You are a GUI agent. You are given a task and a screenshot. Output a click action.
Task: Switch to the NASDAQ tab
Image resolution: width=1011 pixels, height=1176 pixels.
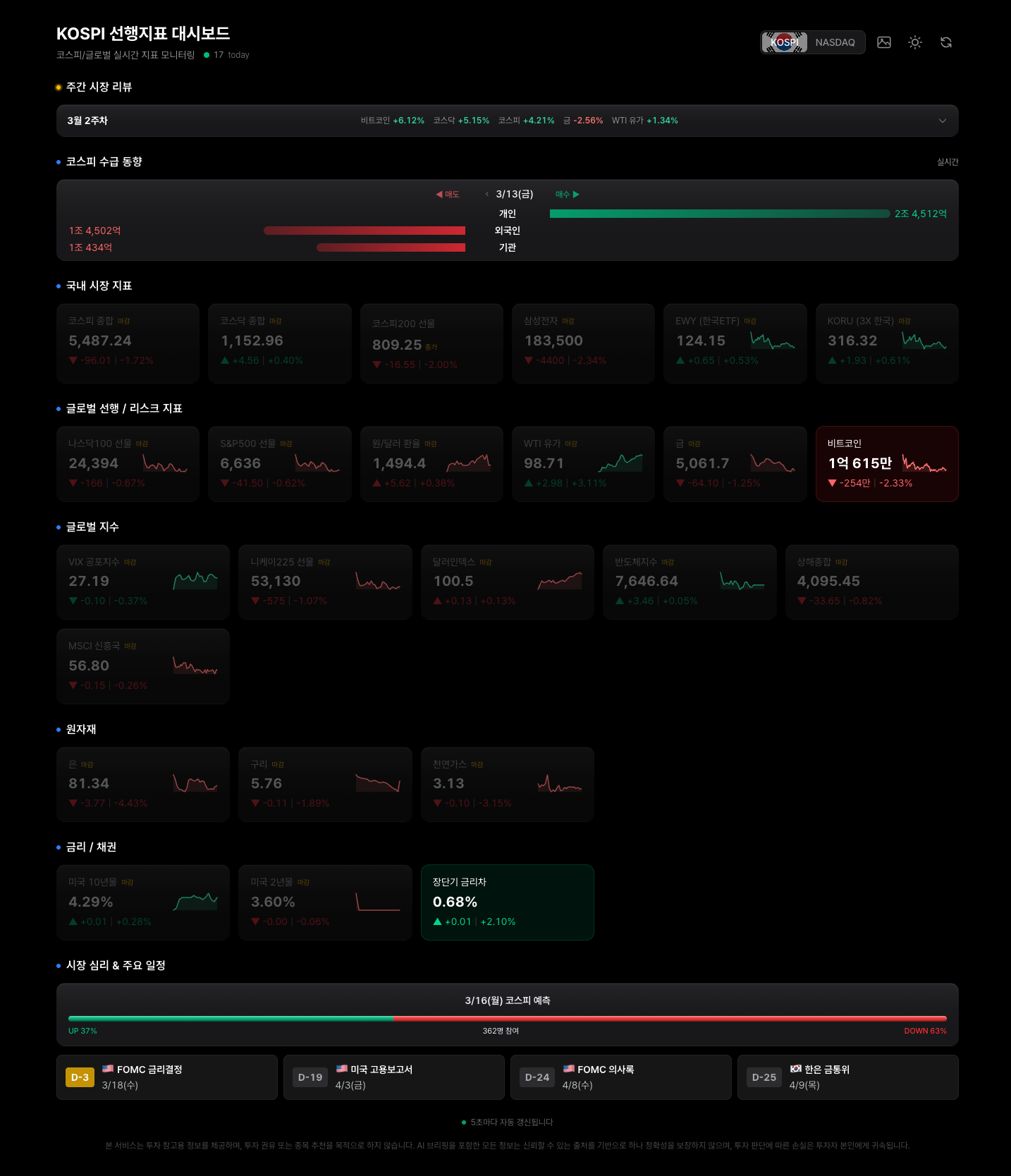[x=835, y=42]
